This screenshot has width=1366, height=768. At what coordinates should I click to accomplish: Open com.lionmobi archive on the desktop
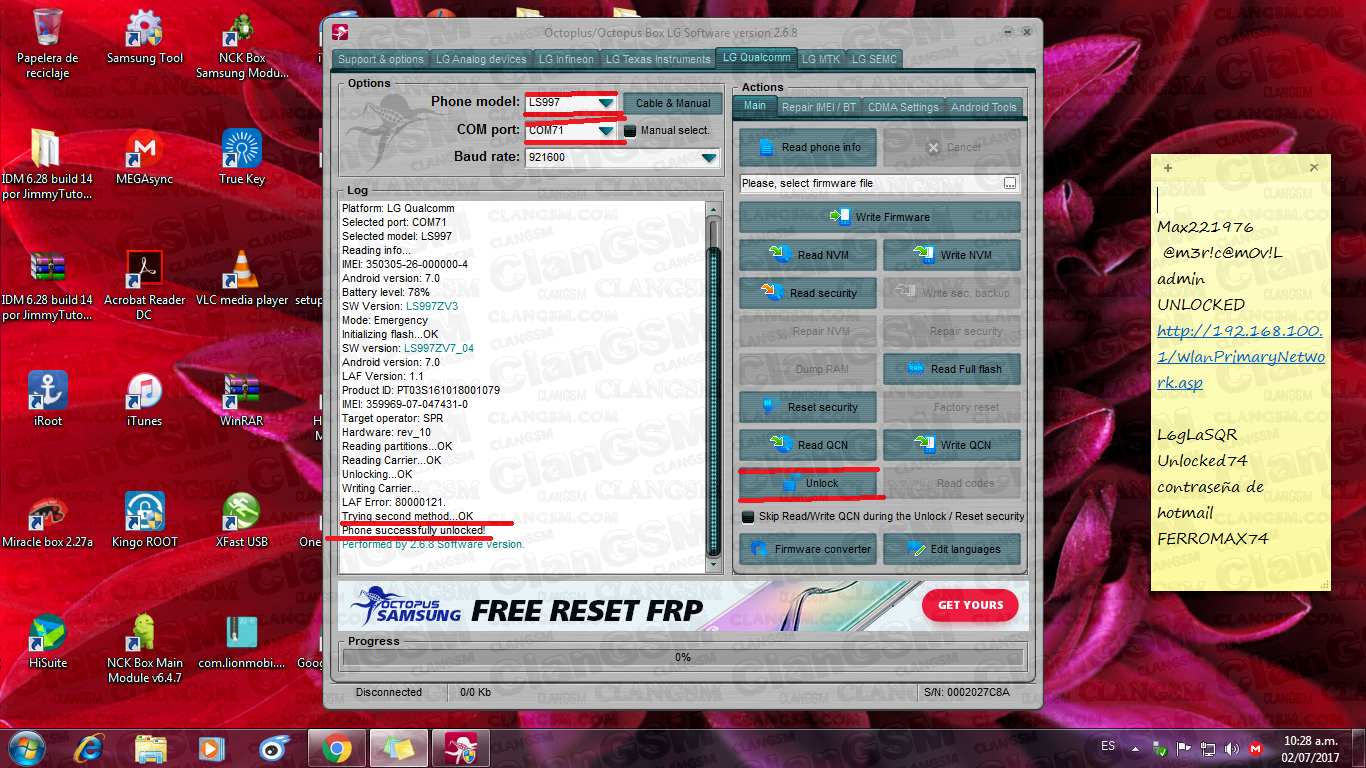coord(241,641)
